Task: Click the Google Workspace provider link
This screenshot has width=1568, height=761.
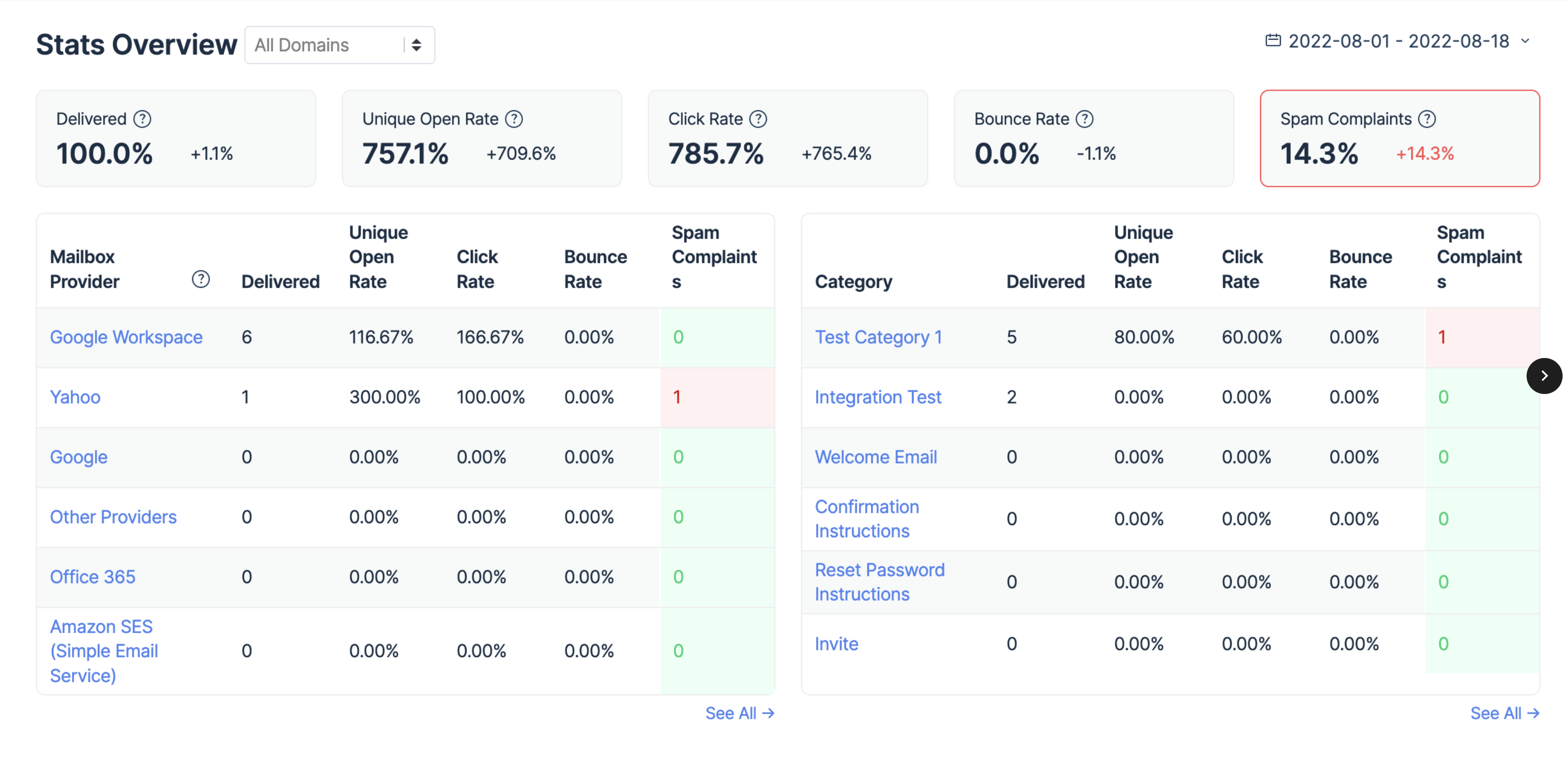Action: [x=126, y=337]
